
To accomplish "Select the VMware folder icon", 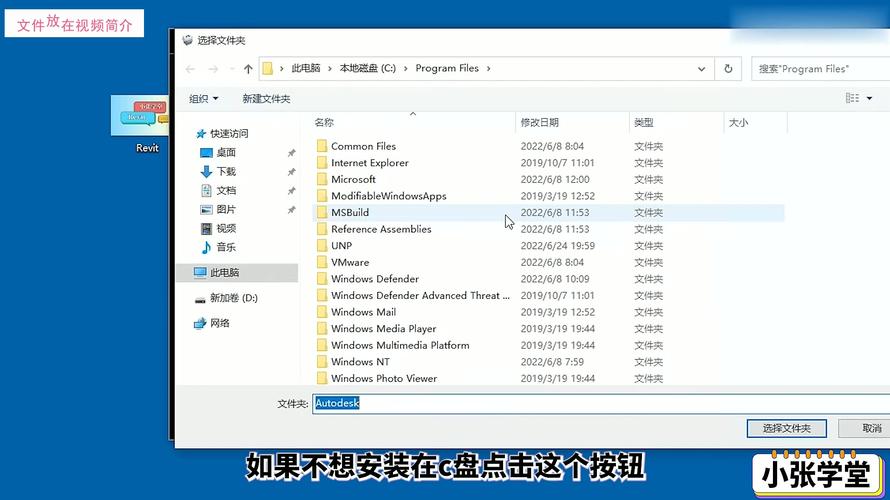I will [x=322, y=262].
